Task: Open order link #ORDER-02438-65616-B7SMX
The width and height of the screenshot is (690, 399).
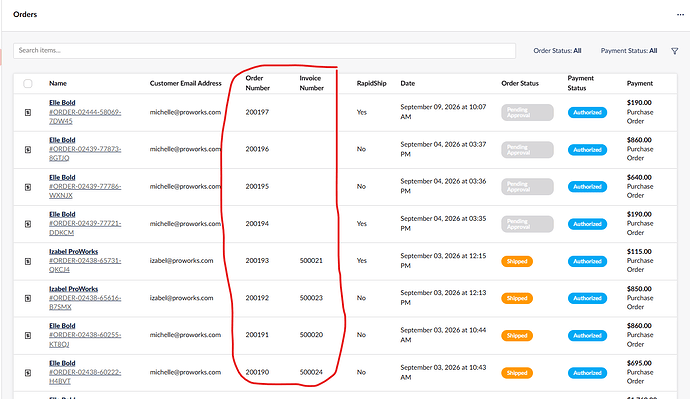Action: [85, 302]
